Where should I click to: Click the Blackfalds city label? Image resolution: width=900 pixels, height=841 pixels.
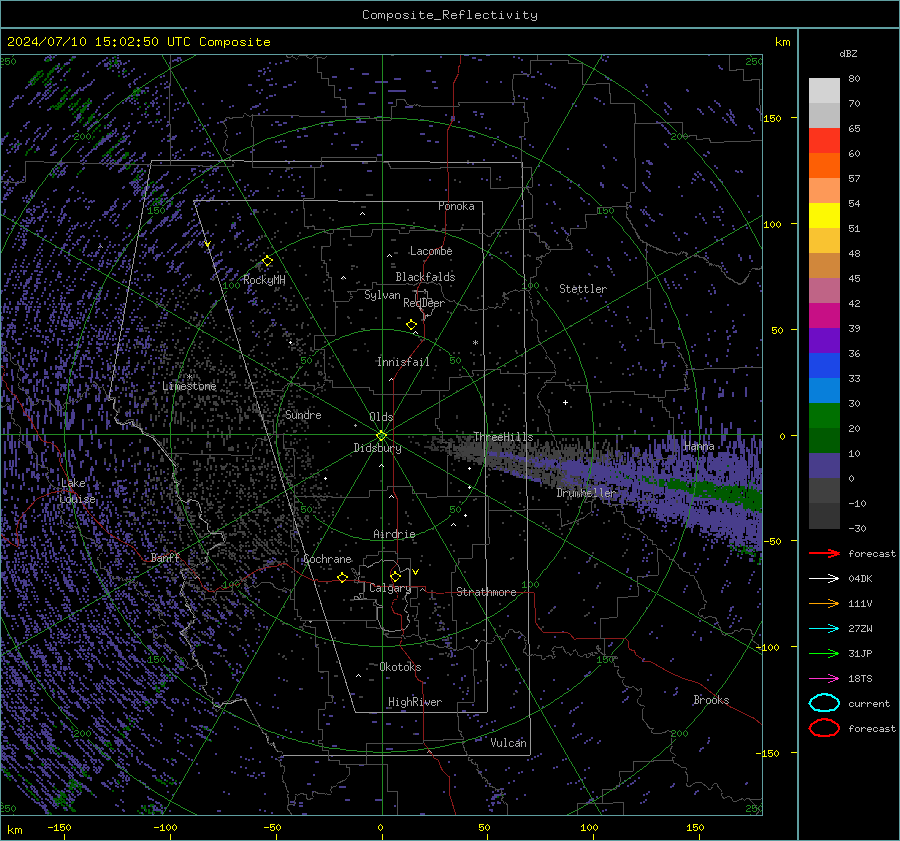(x=425, y=277)
